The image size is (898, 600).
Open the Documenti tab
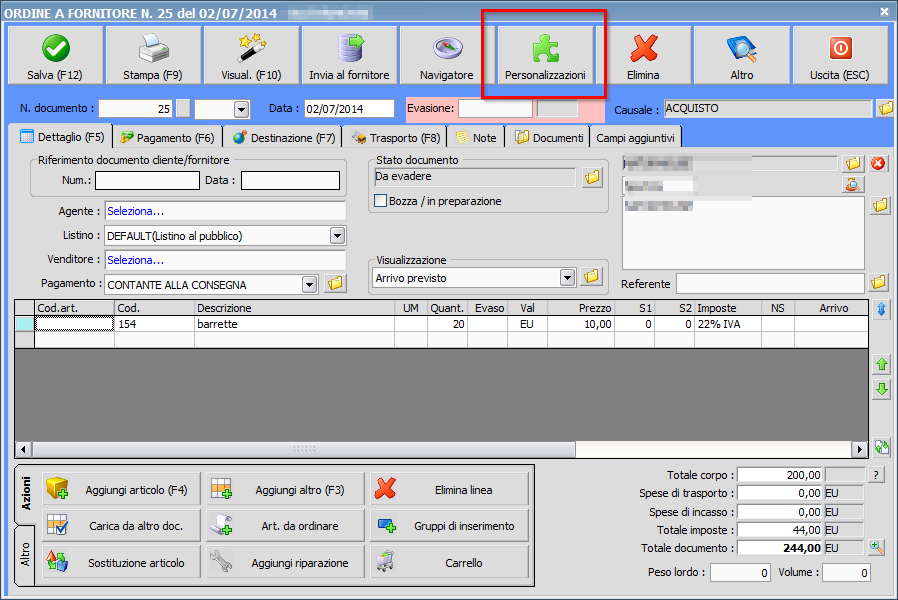(x=549, y=138)
